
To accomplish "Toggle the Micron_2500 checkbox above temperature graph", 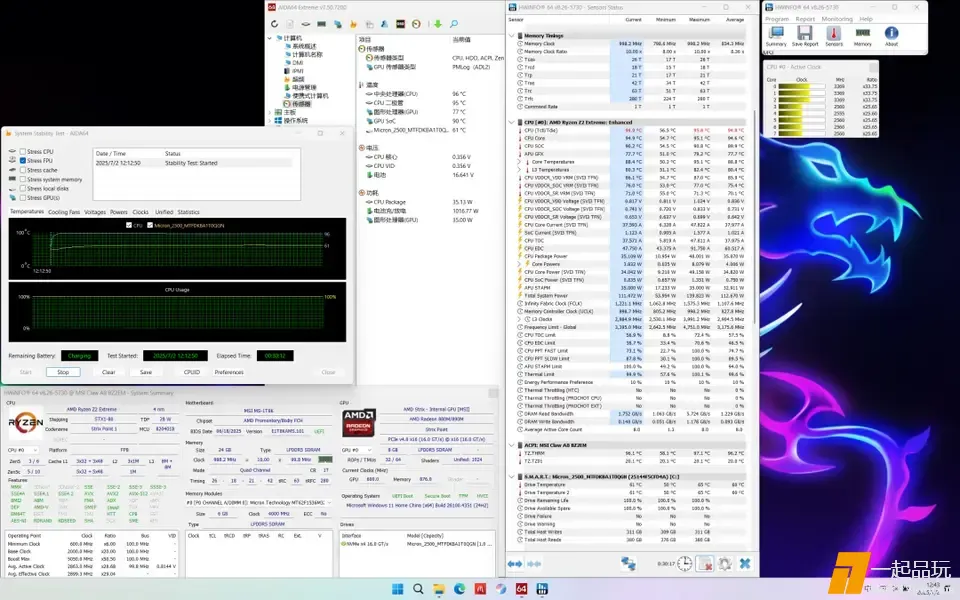I will click(150, 225).
